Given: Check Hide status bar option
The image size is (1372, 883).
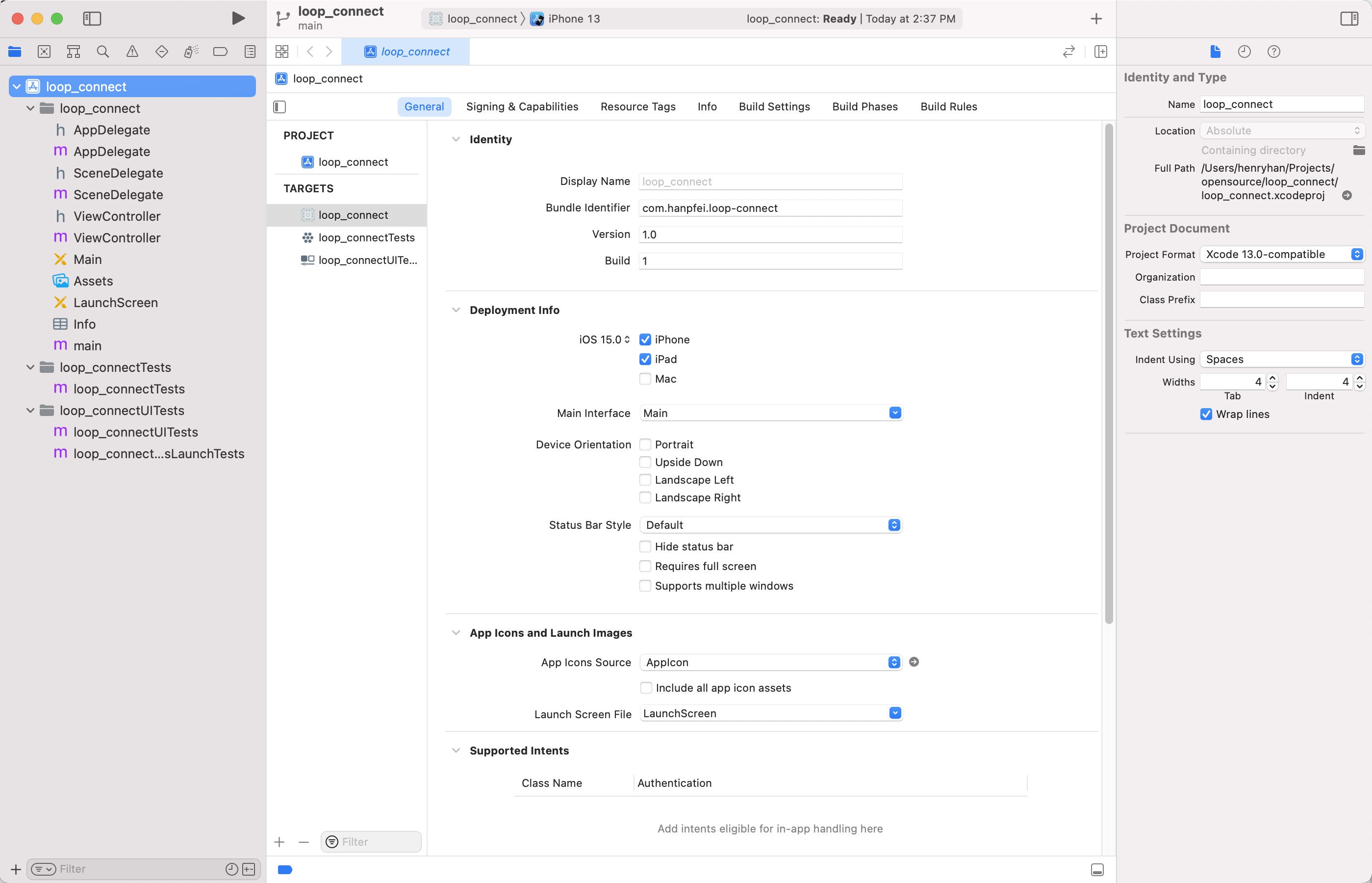Looking at the screenshot, I should pyautogui.click(x=645, y=546).
